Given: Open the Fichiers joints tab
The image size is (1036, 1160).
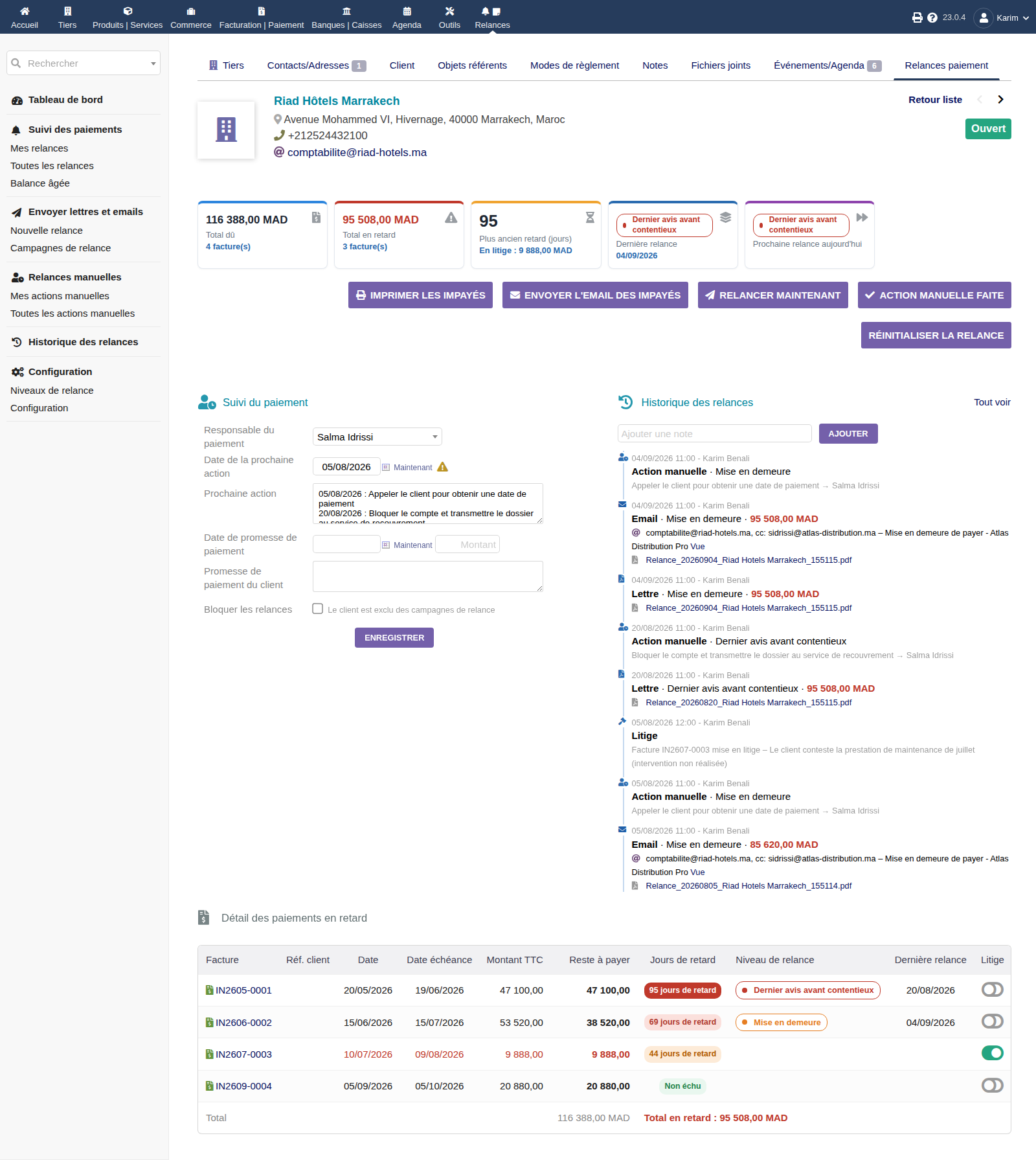Looking at the screenshot, I should pos(721,65).
